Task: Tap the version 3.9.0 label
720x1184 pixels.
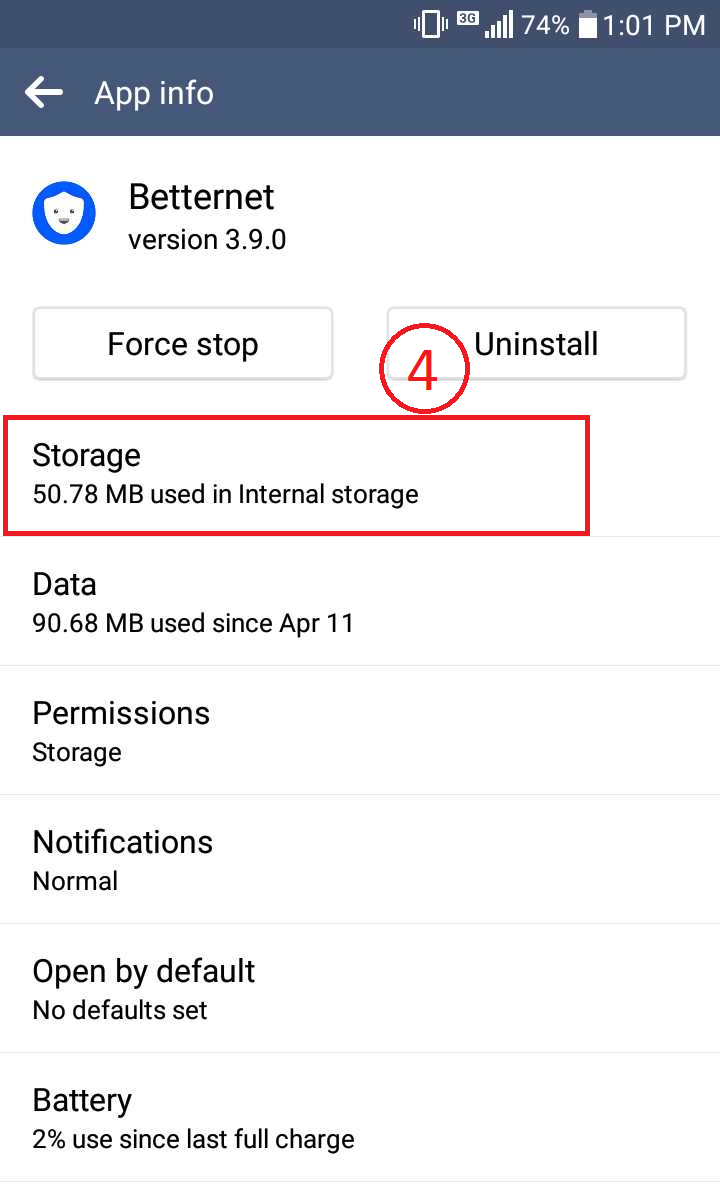Action: coord(207,240)
